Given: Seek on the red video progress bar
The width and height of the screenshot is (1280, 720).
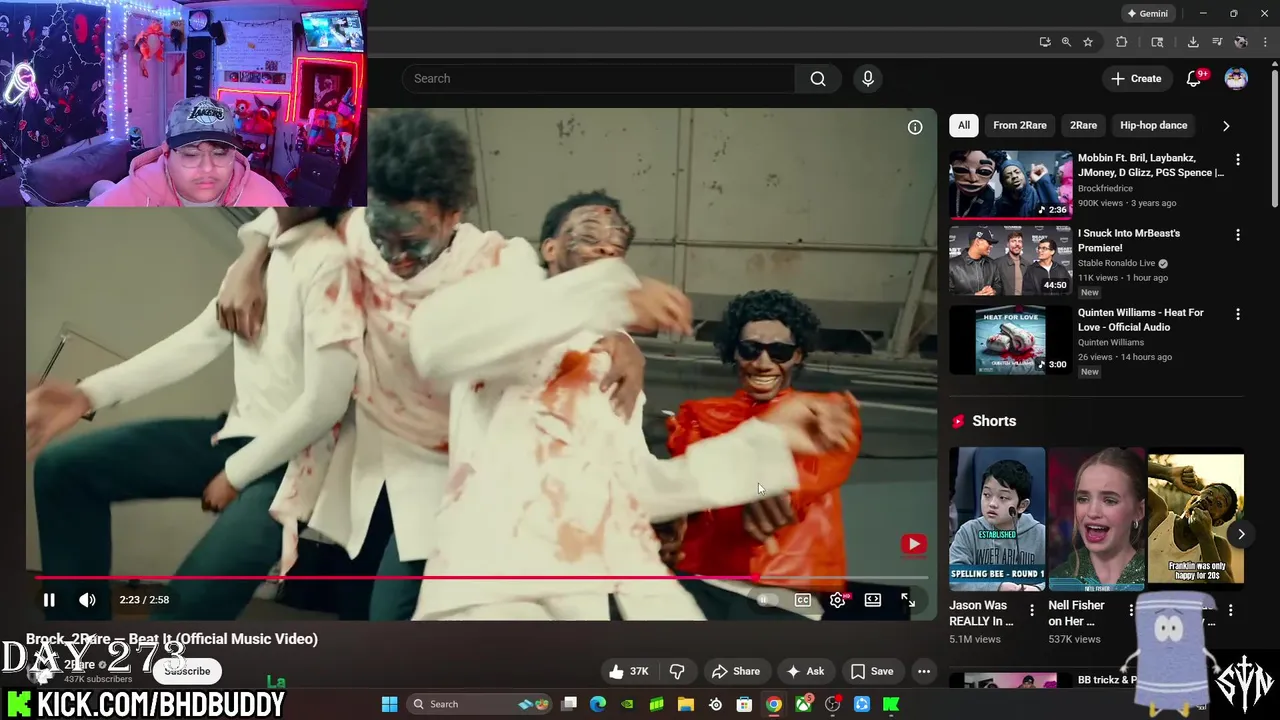Looking at the screenshot, I should [481, 578].
